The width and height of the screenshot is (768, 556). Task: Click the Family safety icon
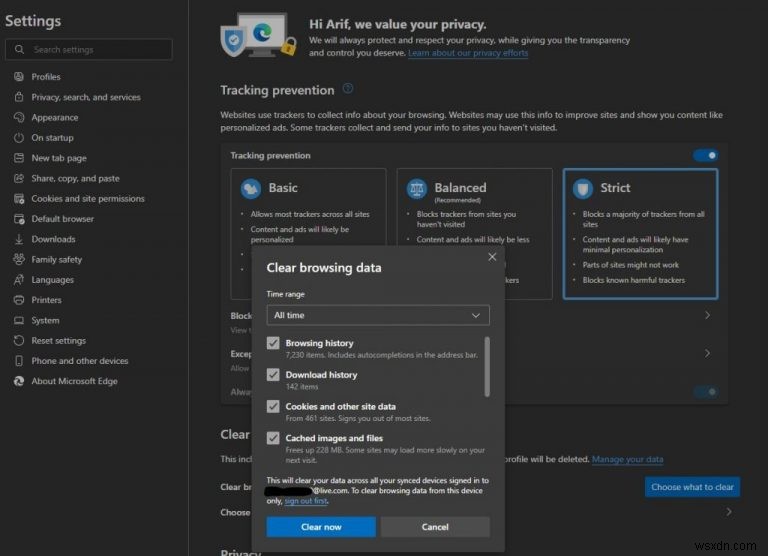click(x=19, y=259)
